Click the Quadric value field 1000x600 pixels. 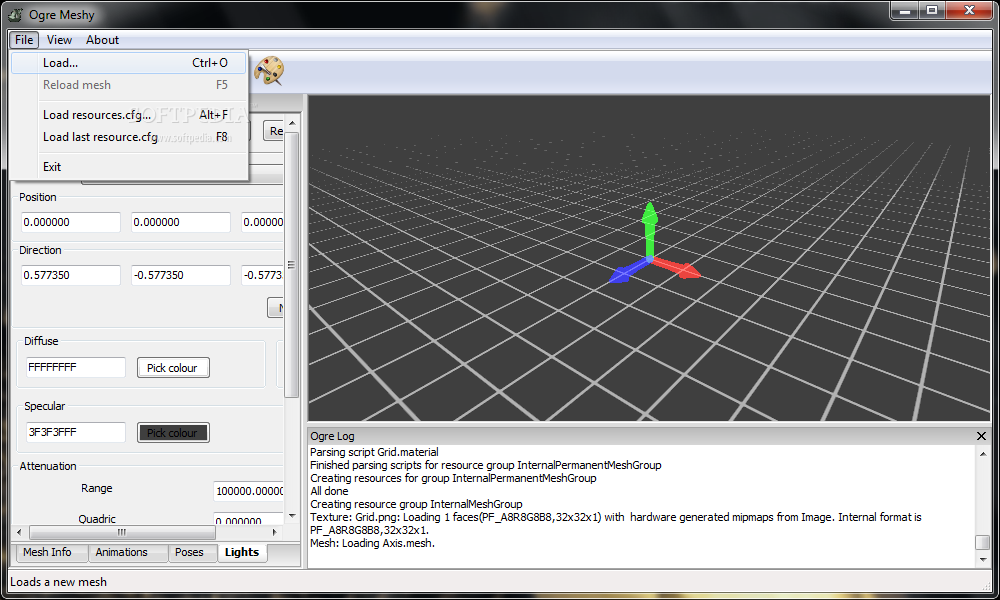[249, 519]
